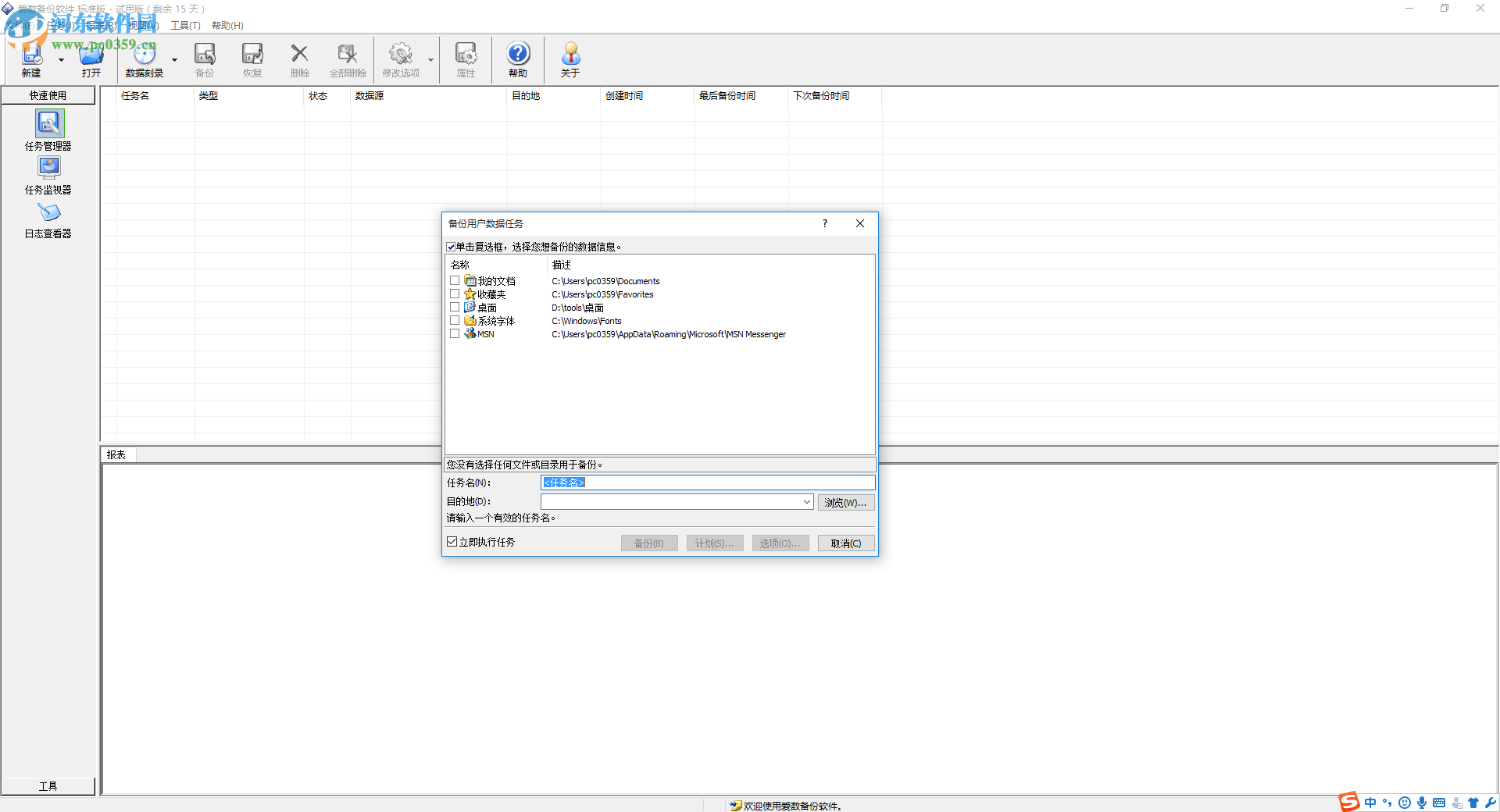Click the 数据刻录 disc burn icon
The image size is (1500, 812).
click(145, 54)
